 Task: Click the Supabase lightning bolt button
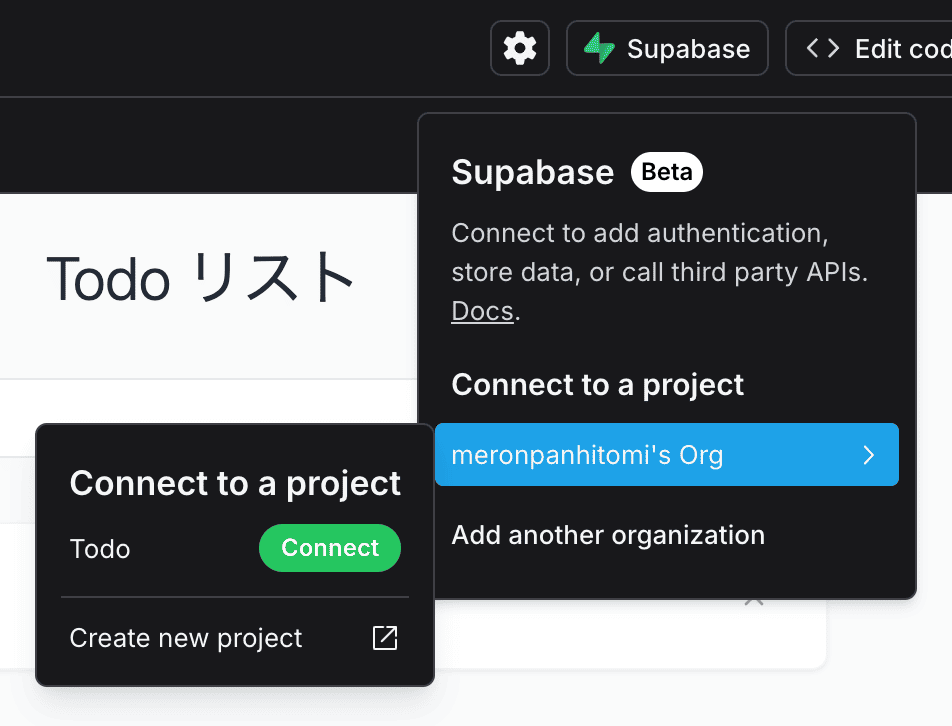[667, 49]
